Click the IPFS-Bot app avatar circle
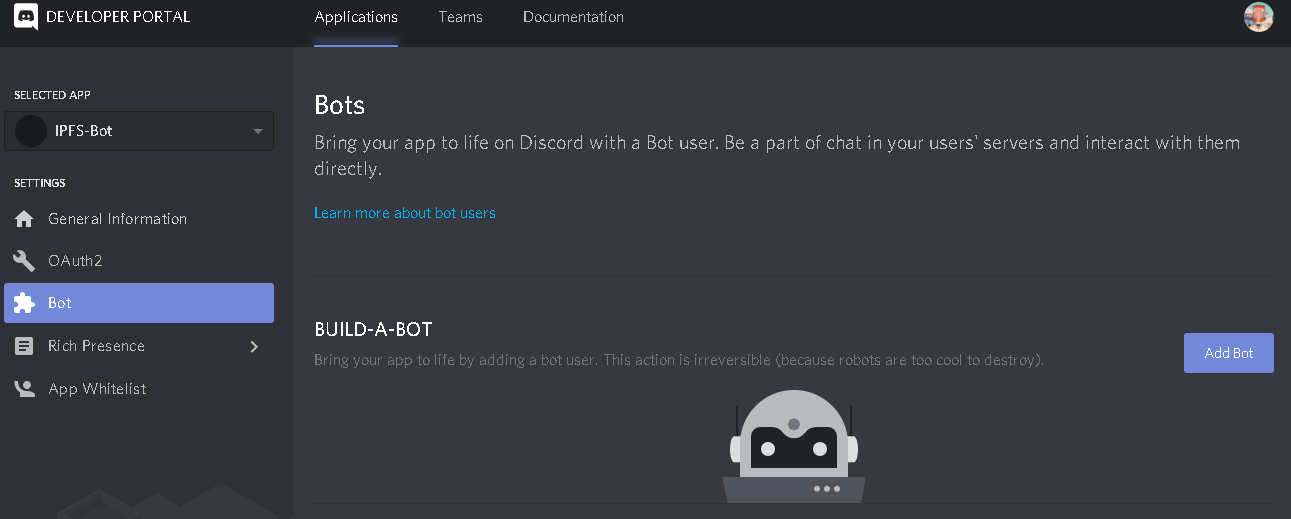 [31, 131]
